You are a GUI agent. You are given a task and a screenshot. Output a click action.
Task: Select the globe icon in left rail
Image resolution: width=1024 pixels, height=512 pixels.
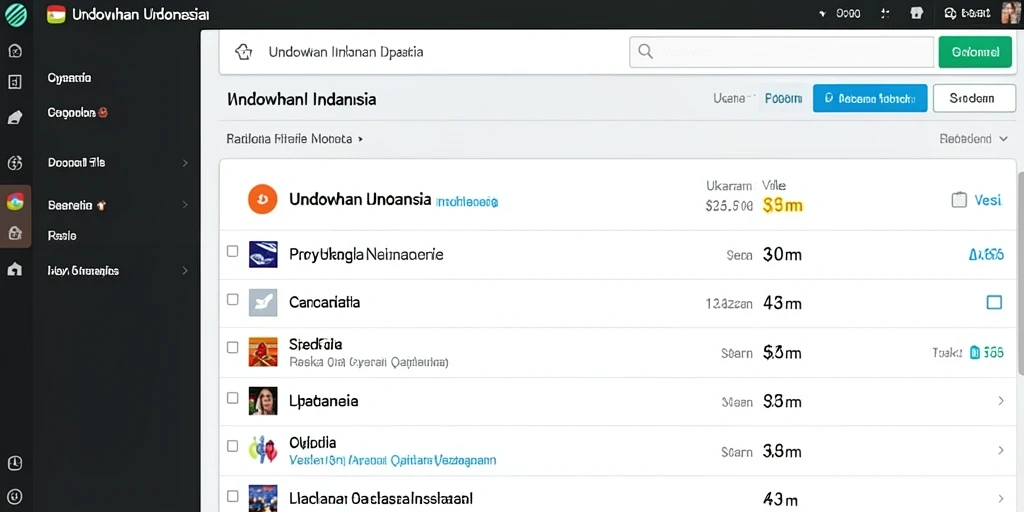tap(15, 163)
